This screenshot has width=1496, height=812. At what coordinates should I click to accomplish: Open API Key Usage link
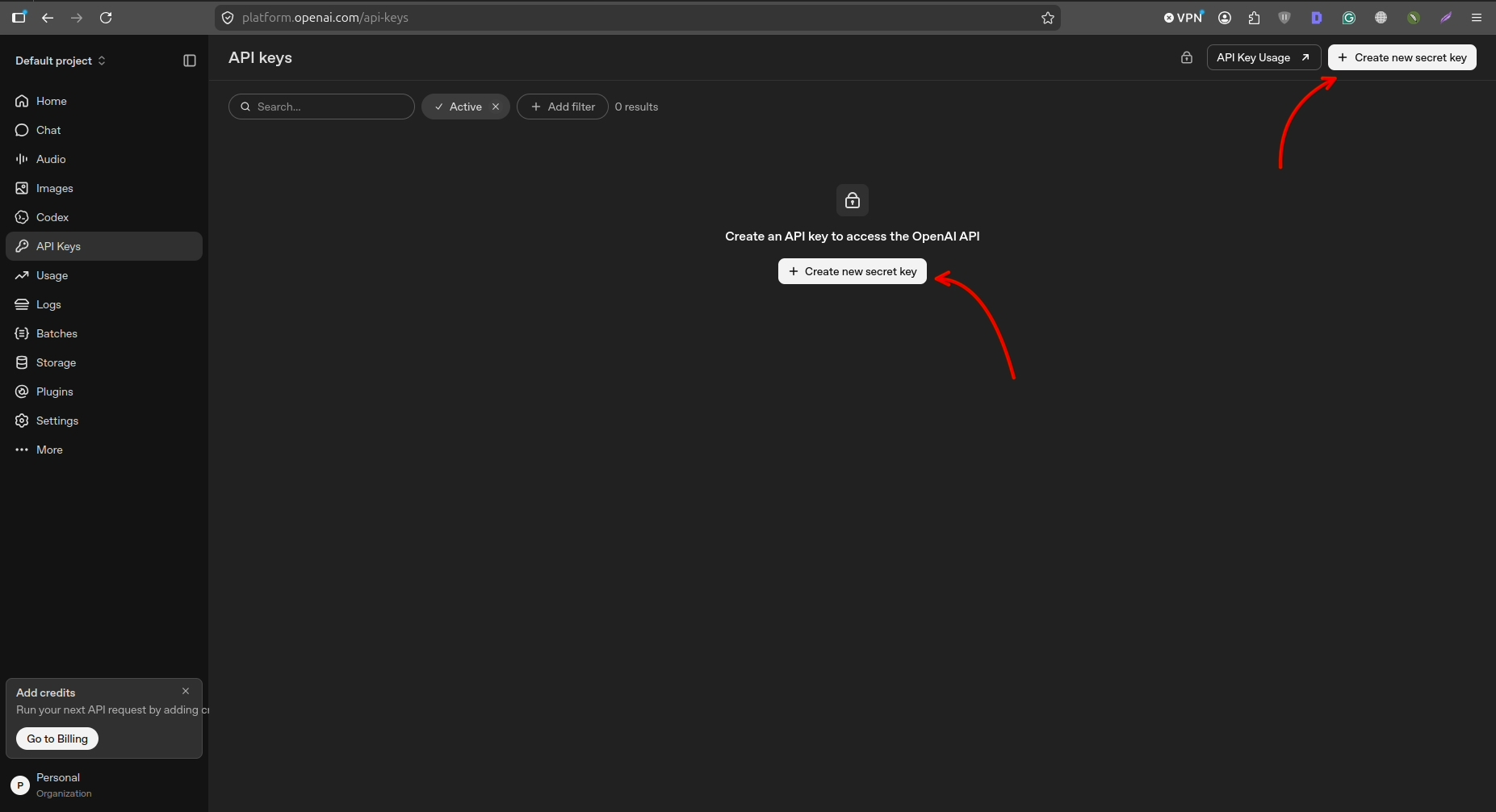point(1263,57)
